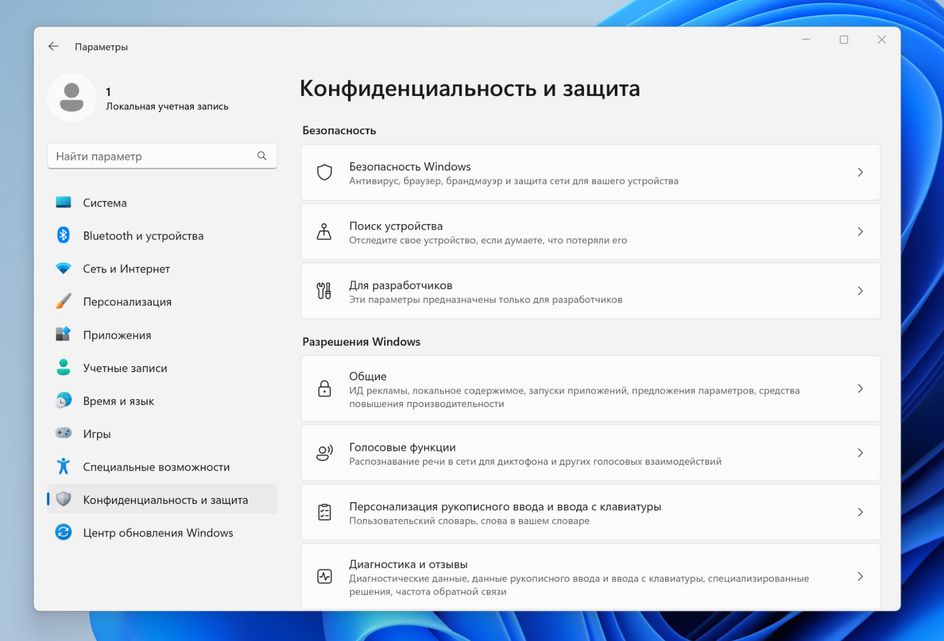Click the Система monitor icon

point(63,203)
